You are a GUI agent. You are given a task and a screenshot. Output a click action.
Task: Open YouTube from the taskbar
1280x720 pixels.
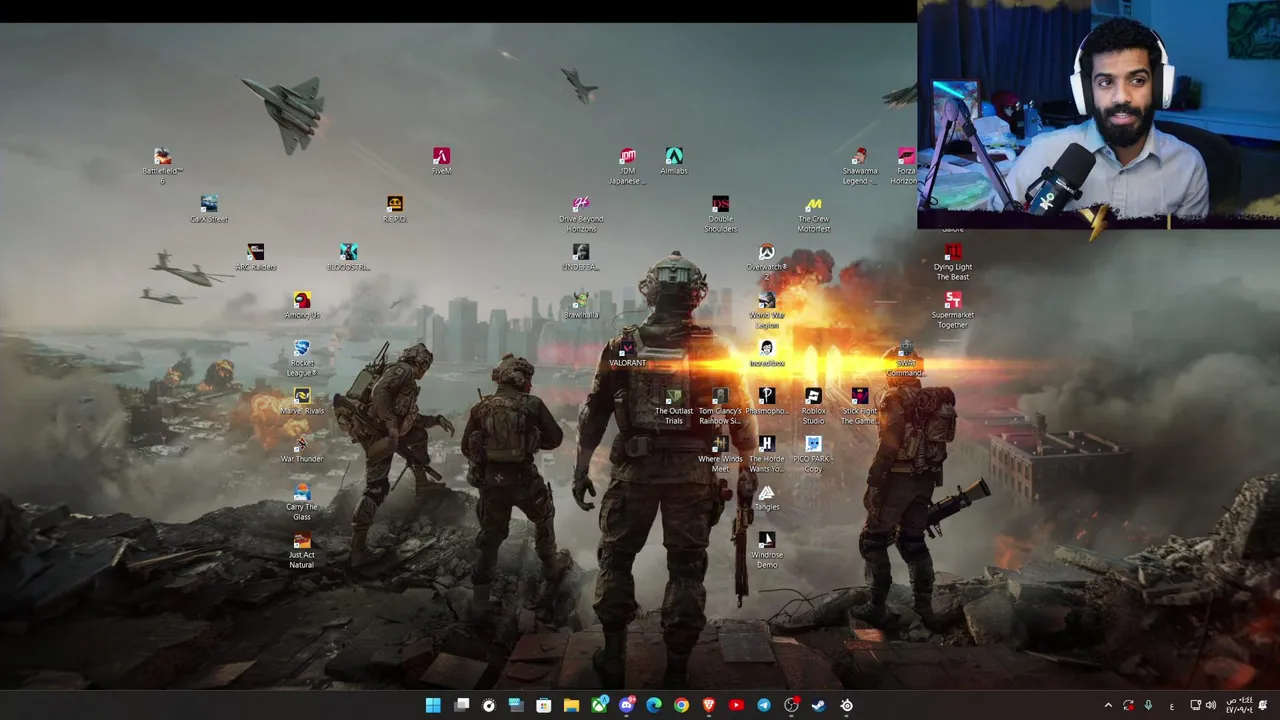coord(736,705)
